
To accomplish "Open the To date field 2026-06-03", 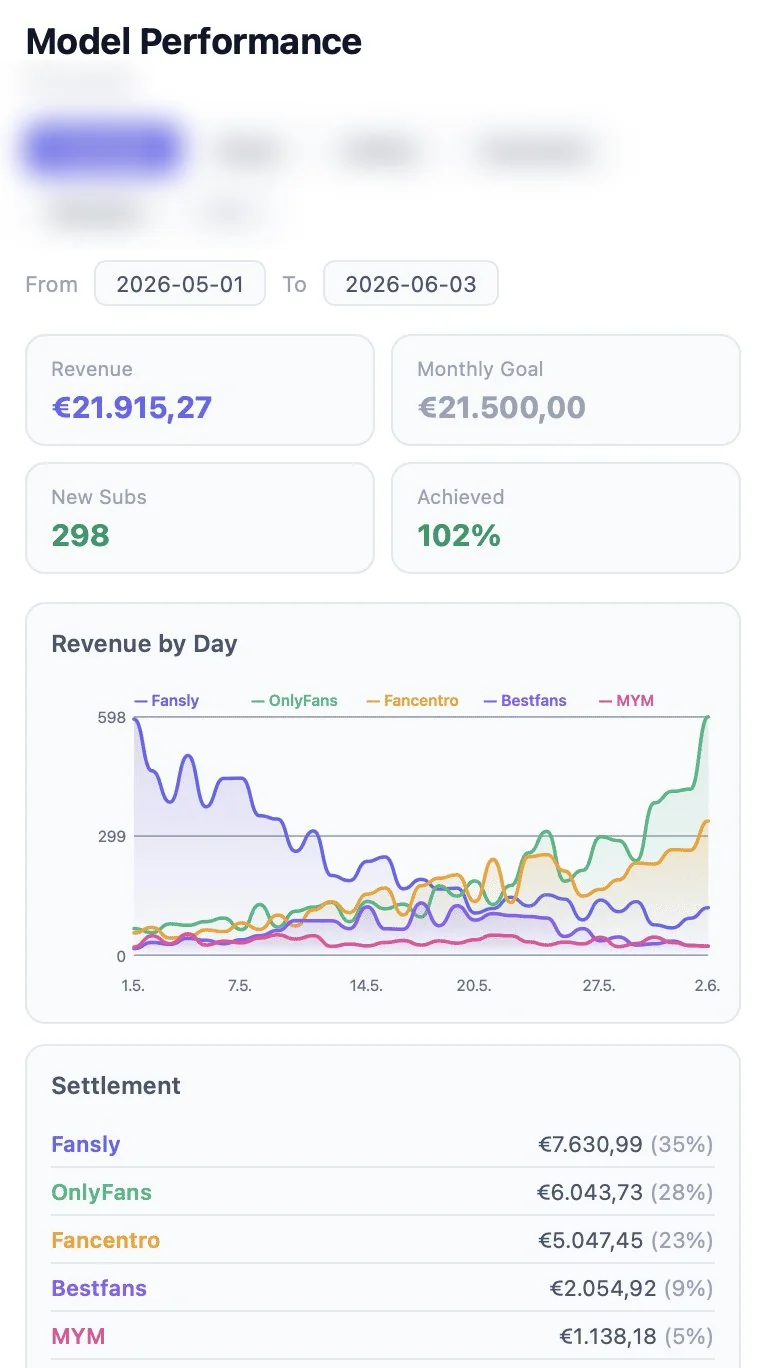I will coord(410,283).
